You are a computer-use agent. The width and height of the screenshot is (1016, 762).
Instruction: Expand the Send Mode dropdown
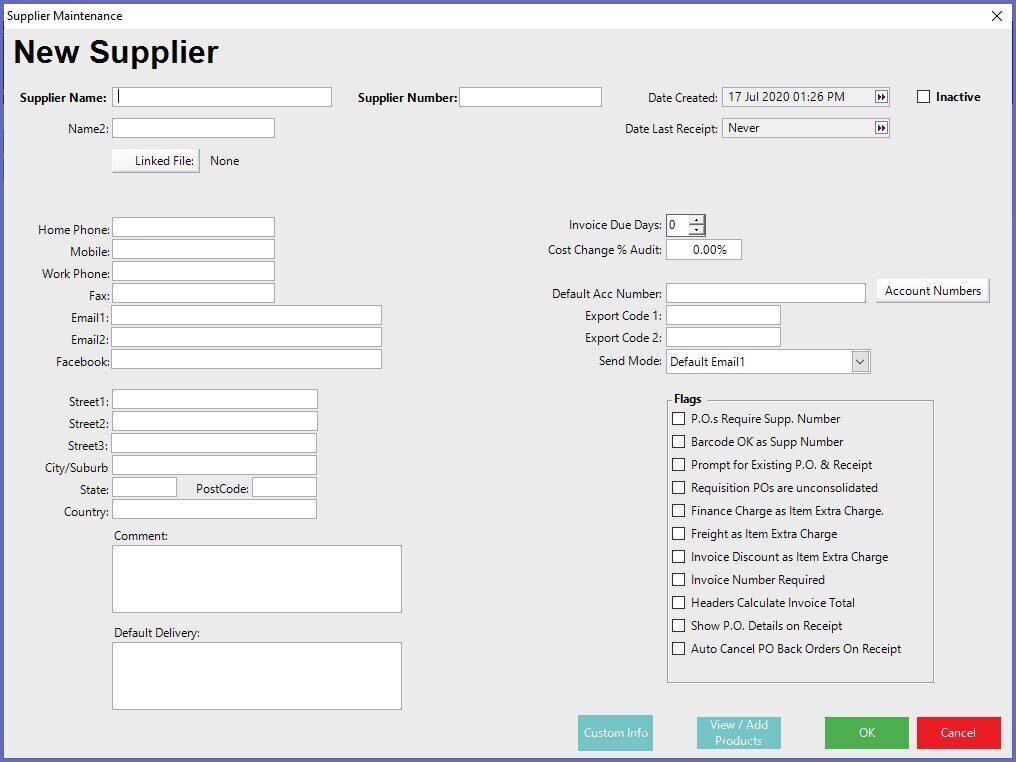[x=860, y=362]
